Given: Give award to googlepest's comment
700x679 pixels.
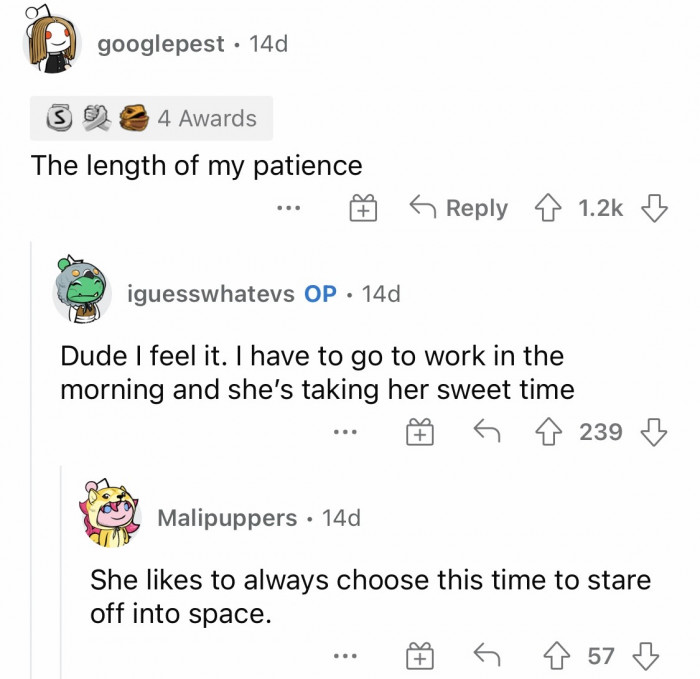Looking at the screenshot, I should [361, 209].
